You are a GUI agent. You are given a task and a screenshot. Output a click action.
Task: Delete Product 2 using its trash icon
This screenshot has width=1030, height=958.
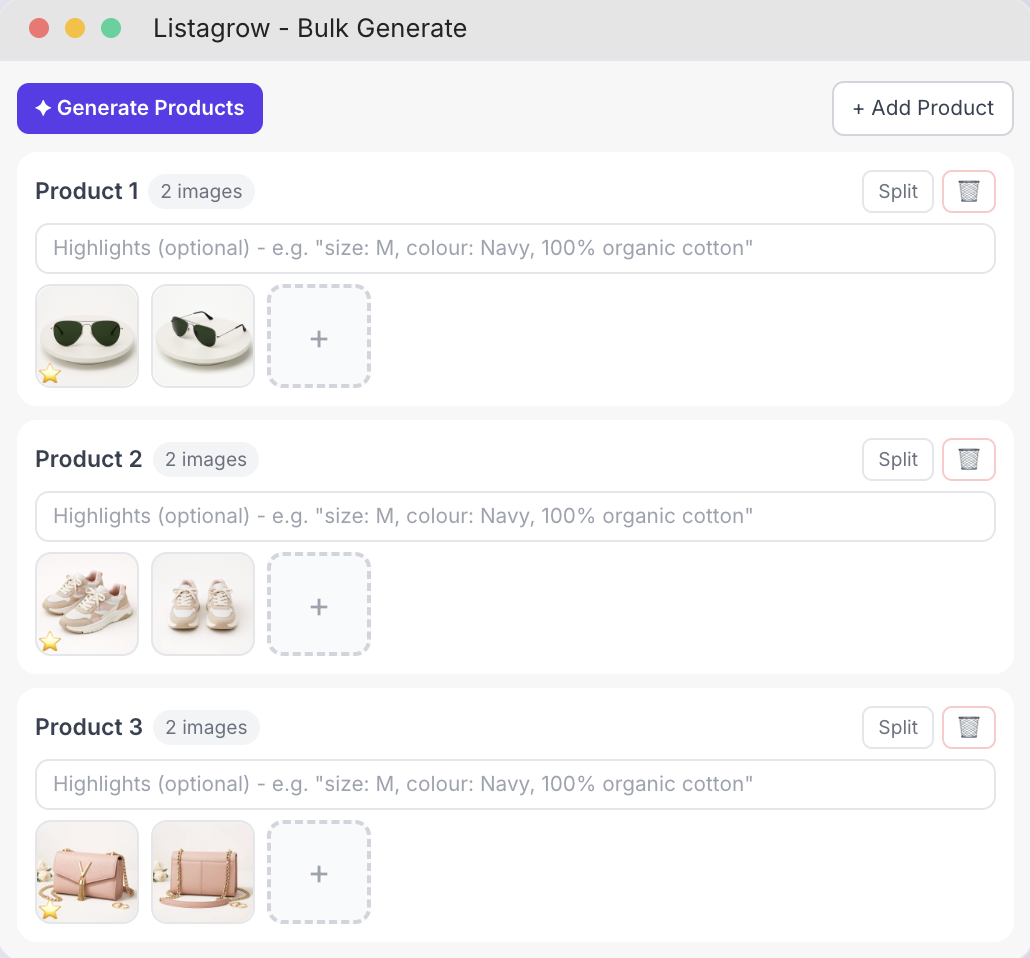968,459
